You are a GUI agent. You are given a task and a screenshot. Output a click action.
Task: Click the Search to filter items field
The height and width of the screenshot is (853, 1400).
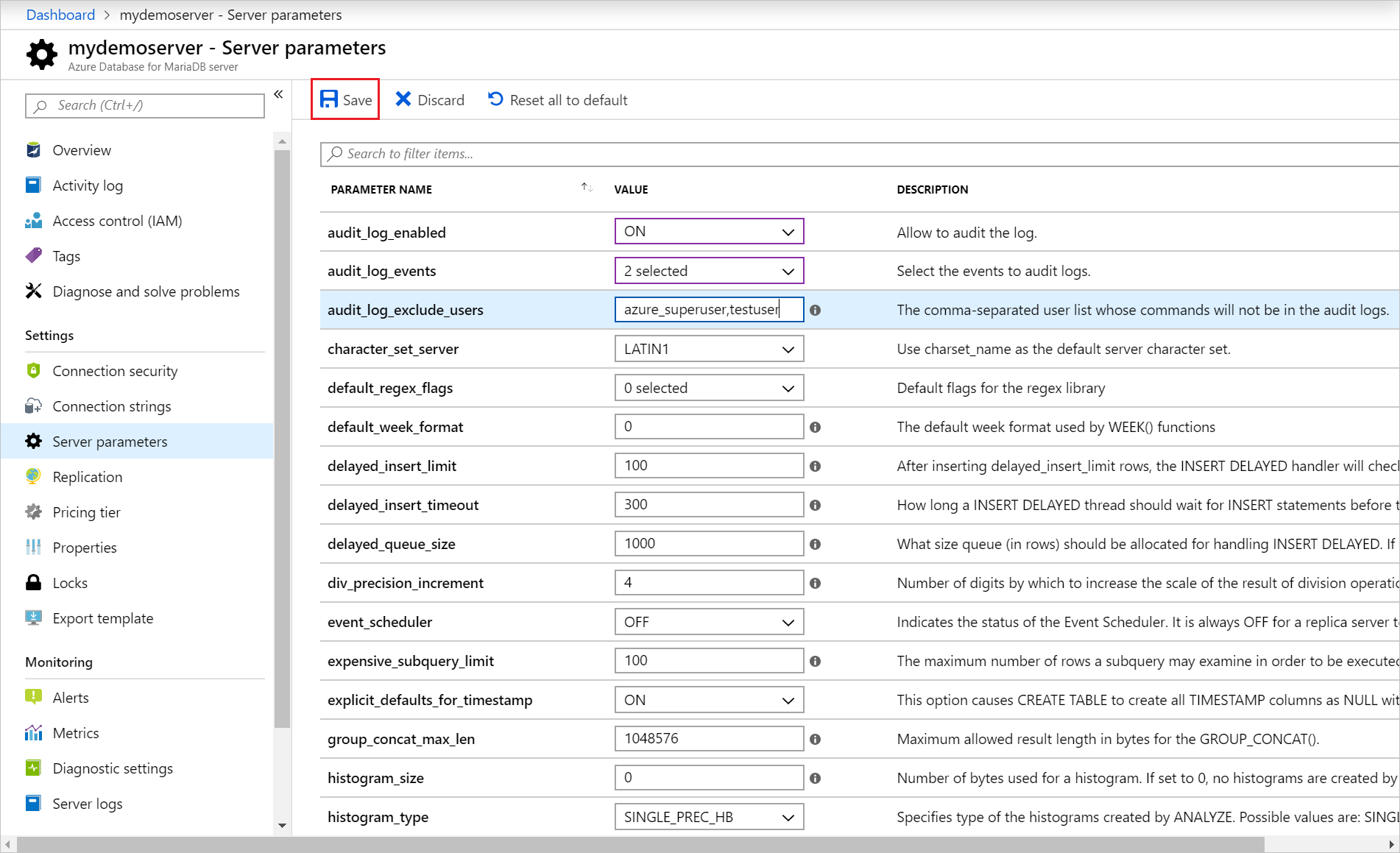coord(860,154)
